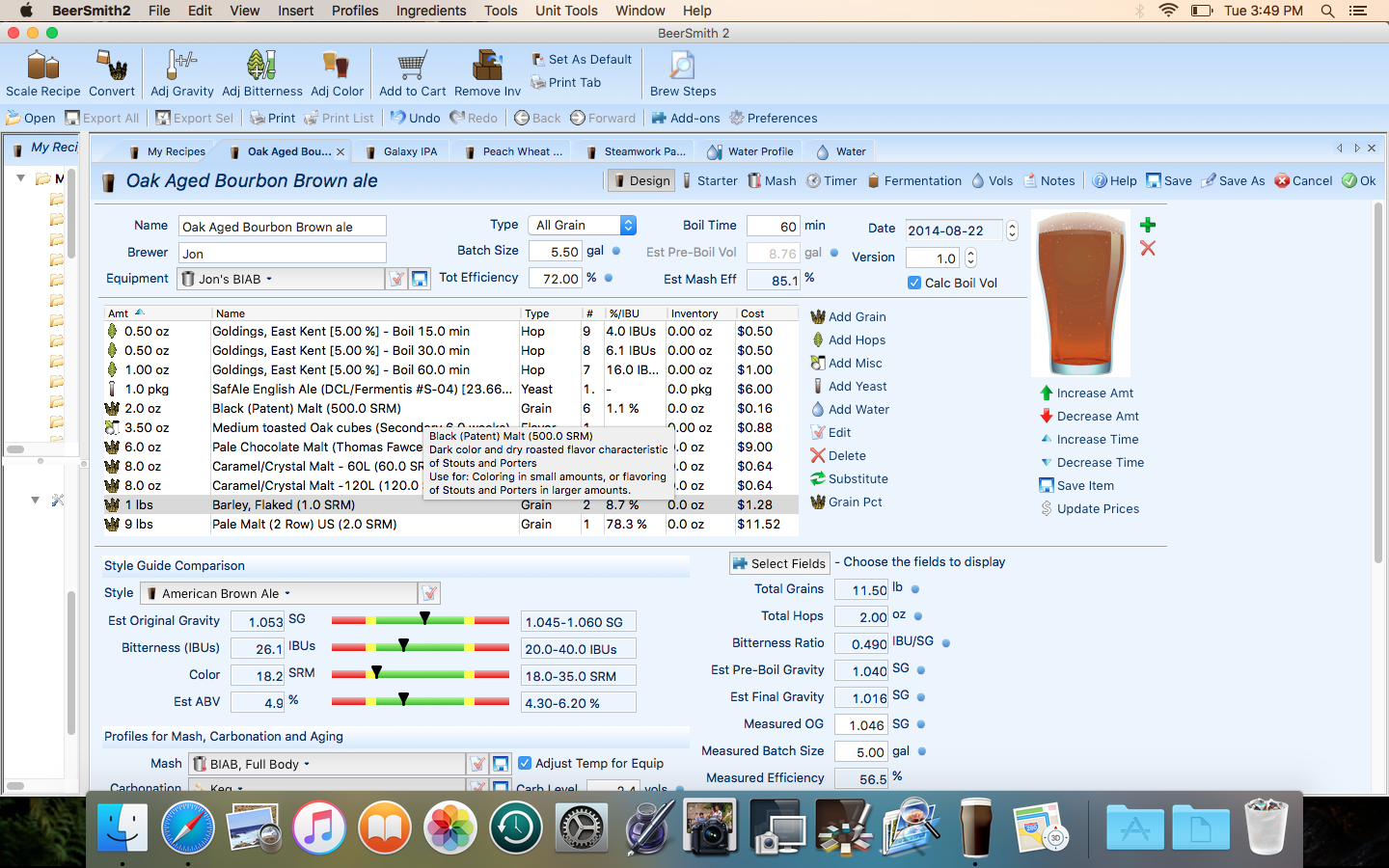Click the red X icon beside beer glass
Screen dimensions: 1389x868
[x=1147, y=248]
